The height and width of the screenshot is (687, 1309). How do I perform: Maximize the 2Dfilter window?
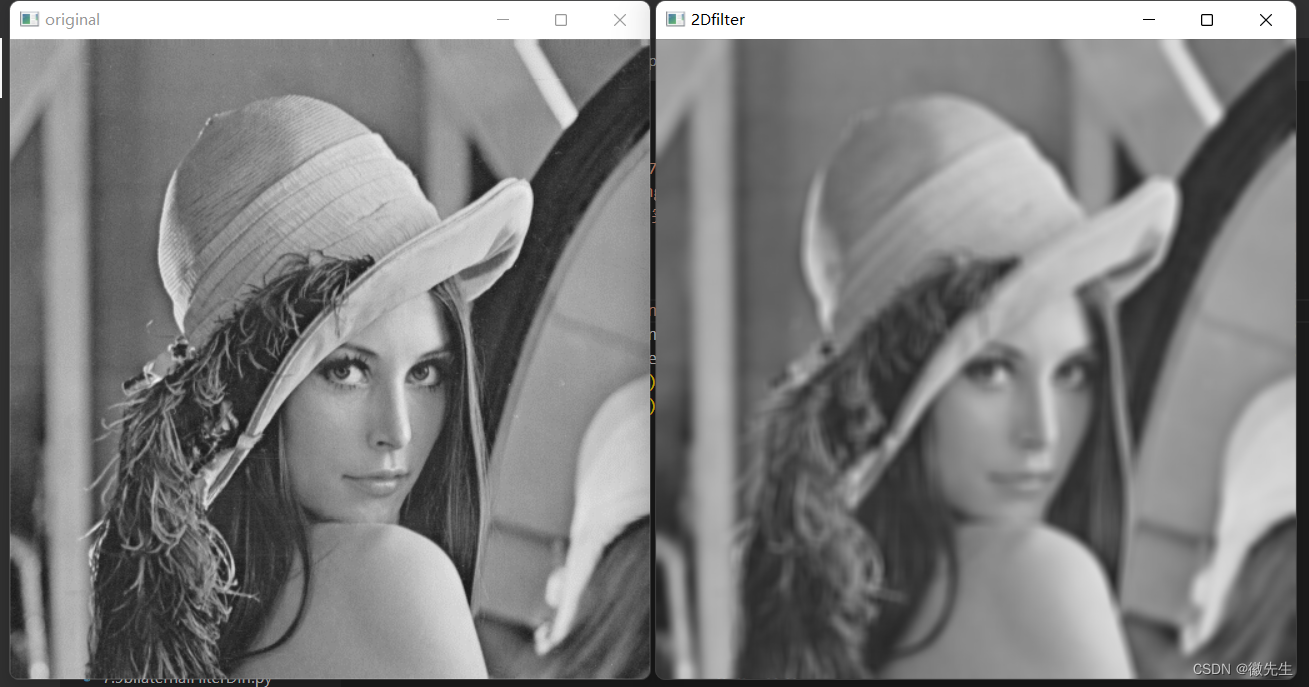coord(1207,20)
